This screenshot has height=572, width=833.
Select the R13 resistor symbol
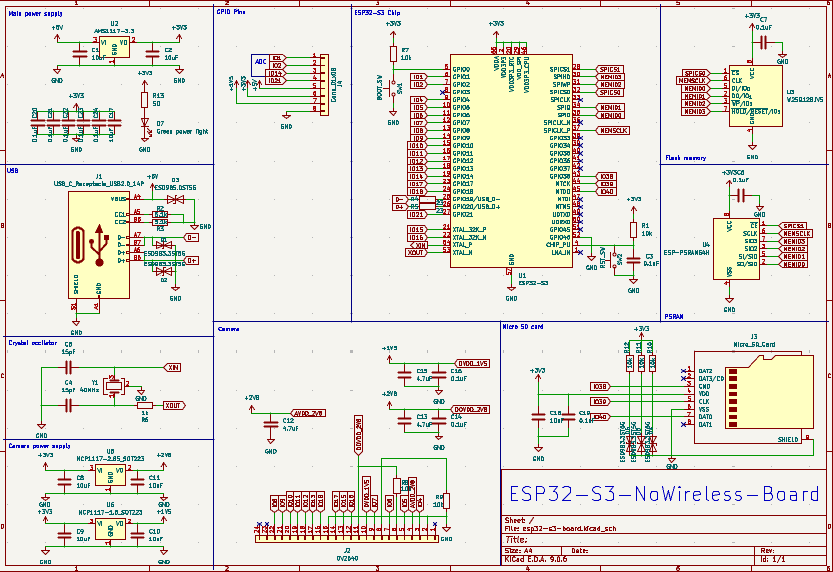click(x=144, y=100)
